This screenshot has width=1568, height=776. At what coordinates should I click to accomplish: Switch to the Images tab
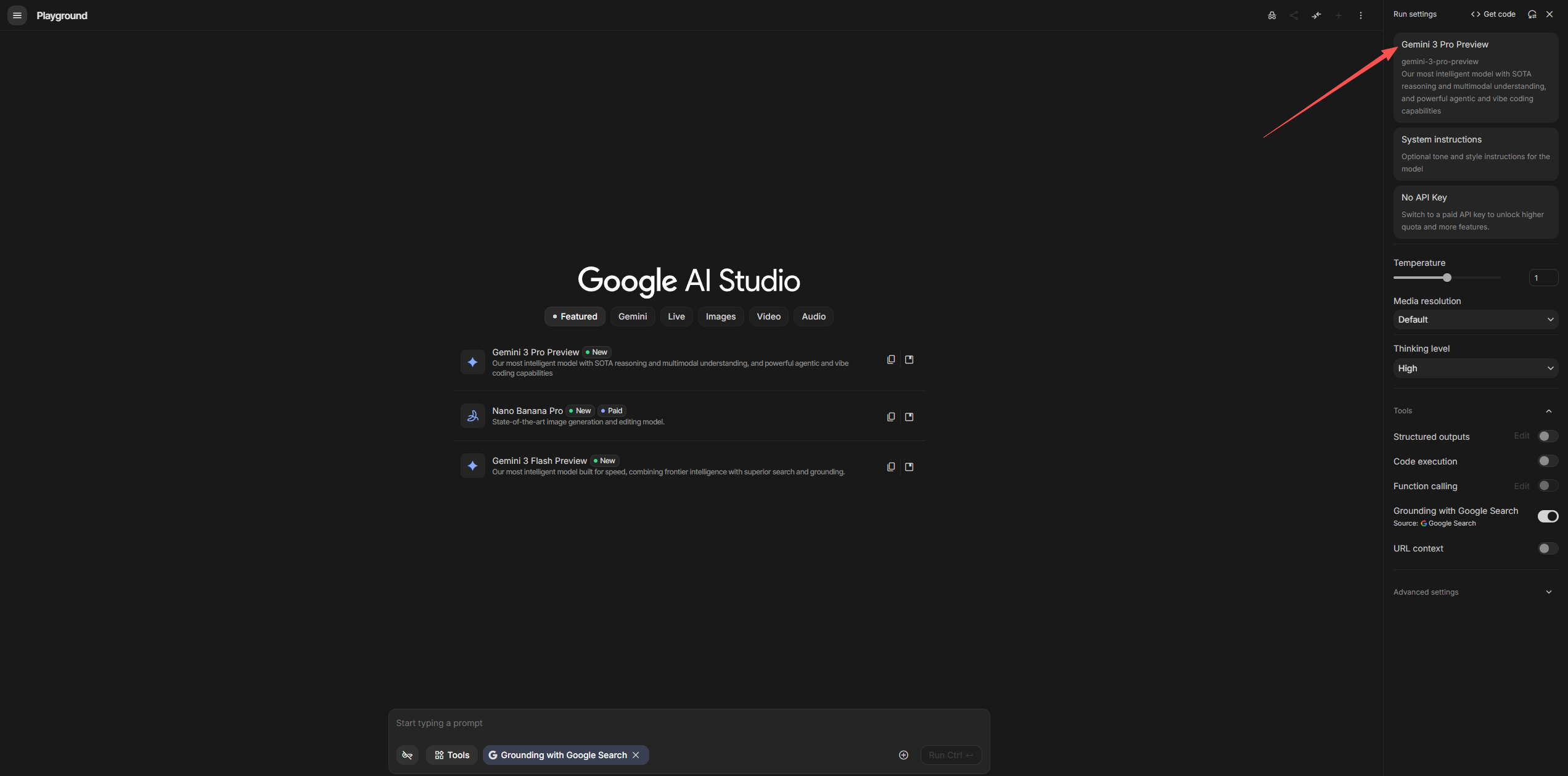pos(720,316)
